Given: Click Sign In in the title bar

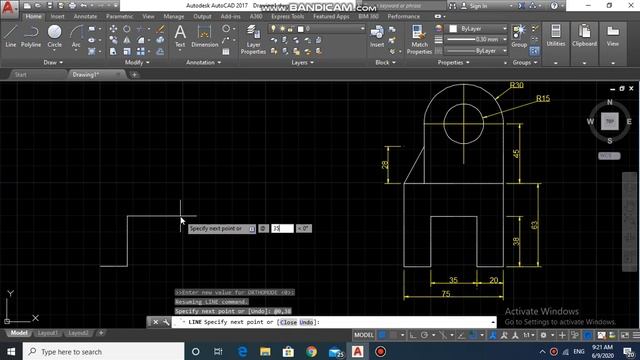Looking at the screenshot, I should tap(478, 6).
